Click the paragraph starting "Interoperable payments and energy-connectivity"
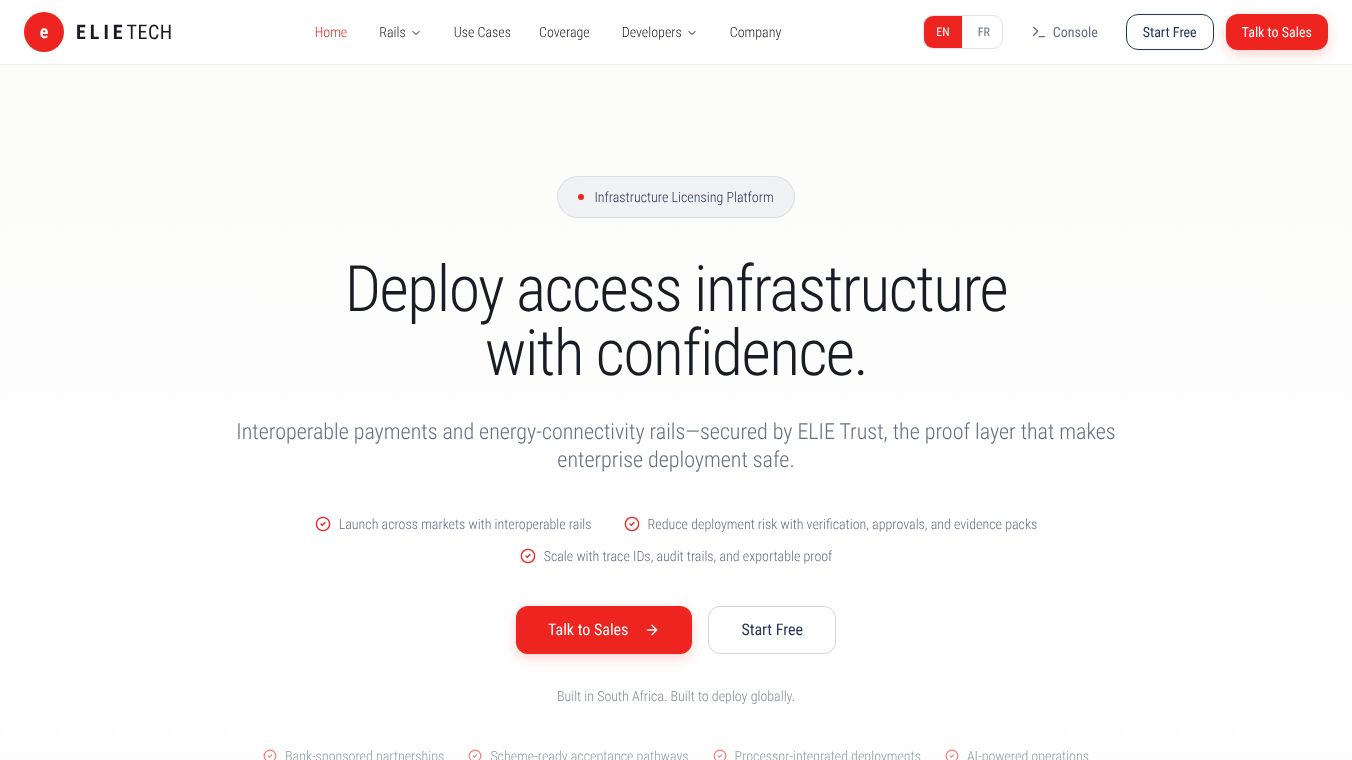The width and height of the screenshot is (1352, 760). pyautogui.click(x=676, y=446)
